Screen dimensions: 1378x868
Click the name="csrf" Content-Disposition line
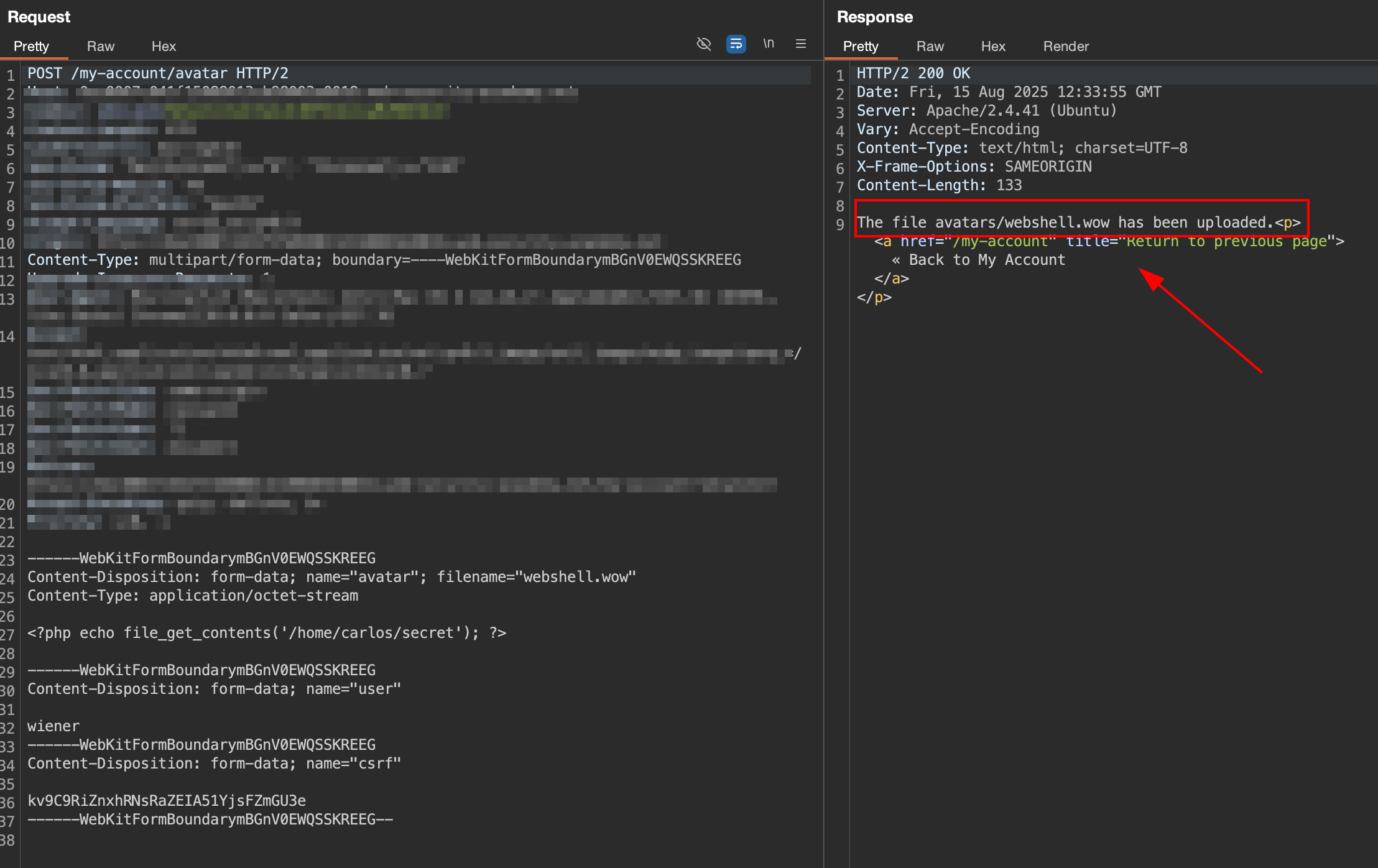coord(215,764)
